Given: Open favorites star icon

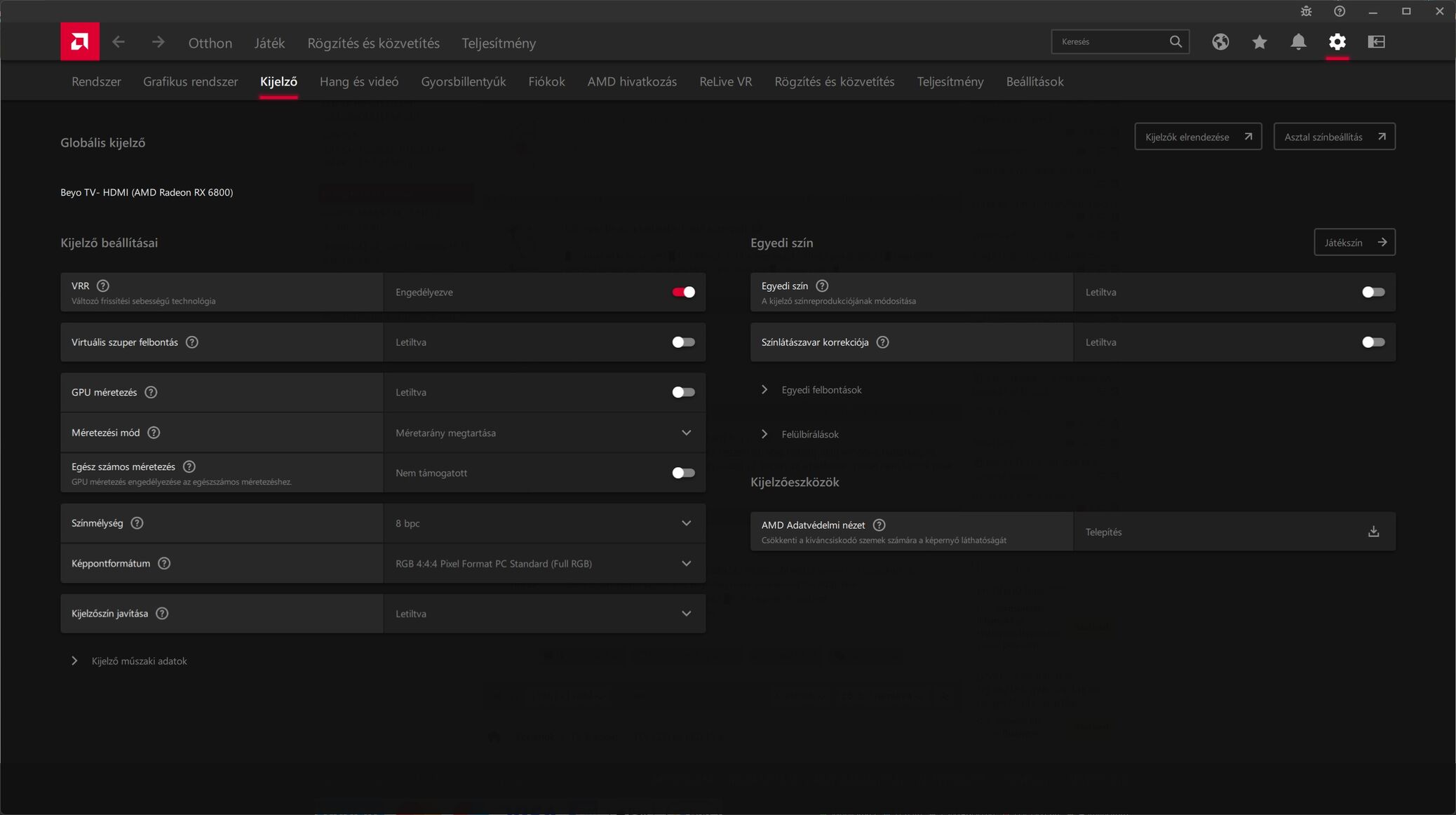Looking at the screenshot, I should 1259,42.
